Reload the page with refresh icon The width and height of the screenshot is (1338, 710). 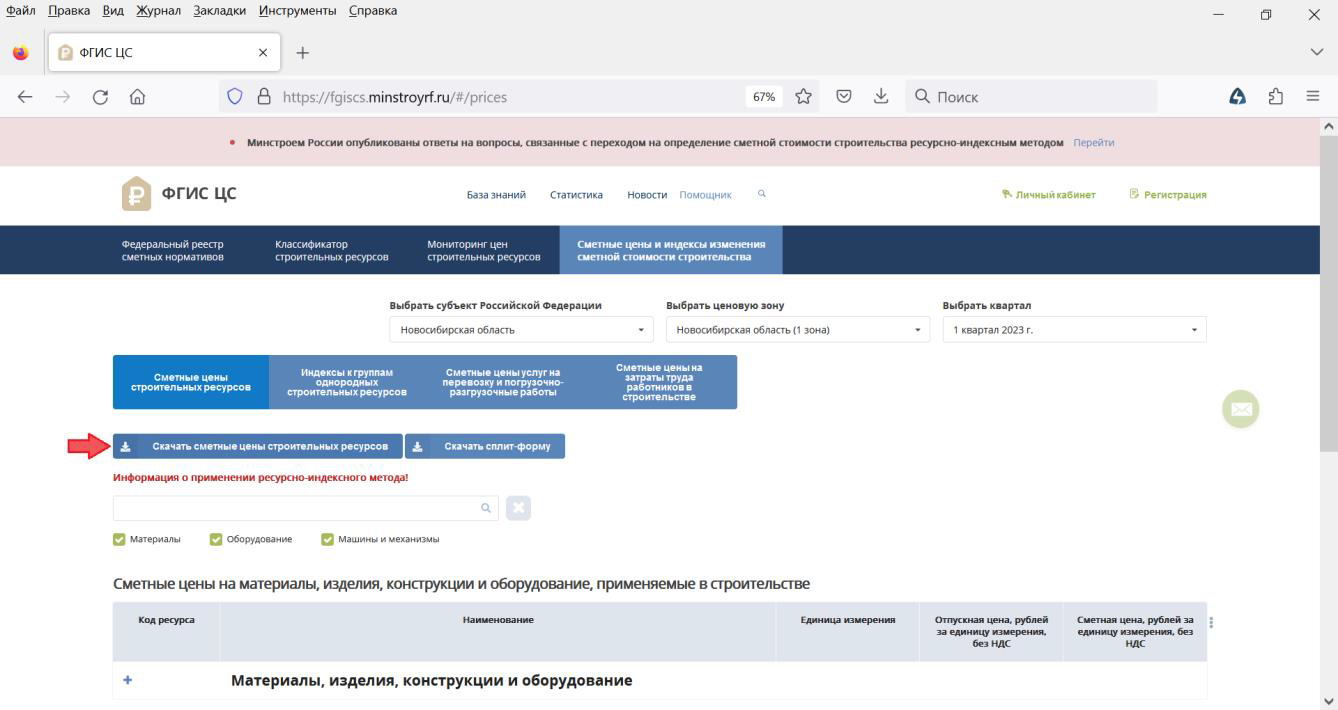click(101, 97)
